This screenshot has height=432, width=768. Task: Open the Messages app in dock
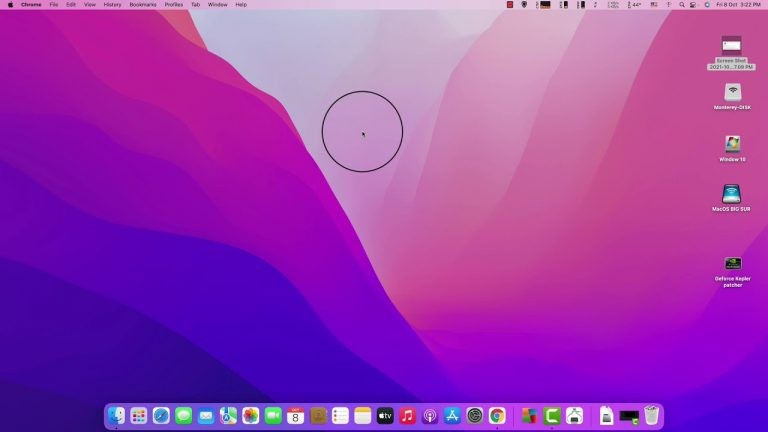[184, 416]
